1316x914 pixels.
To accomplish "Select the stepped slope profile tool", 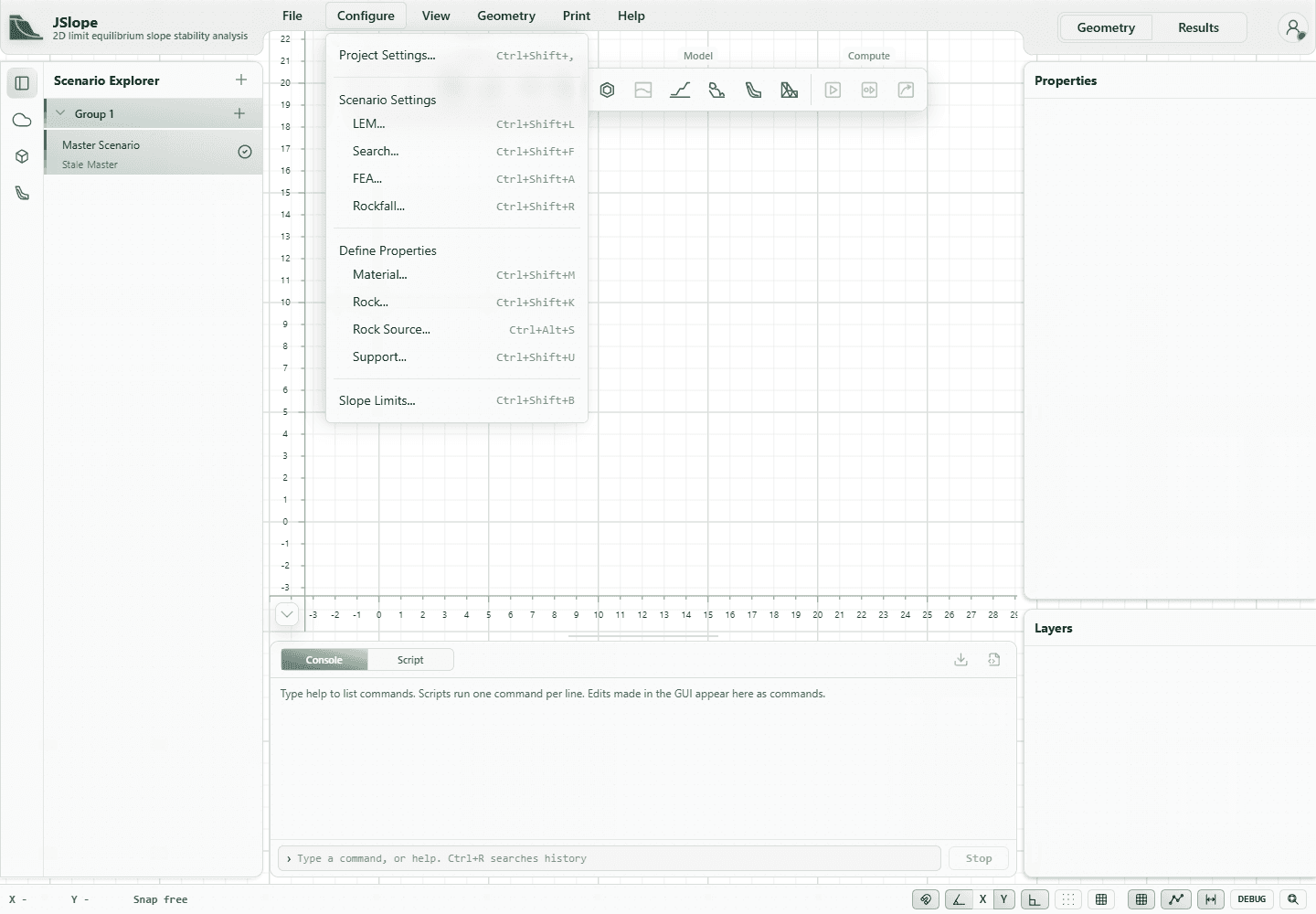I will 680,90.
